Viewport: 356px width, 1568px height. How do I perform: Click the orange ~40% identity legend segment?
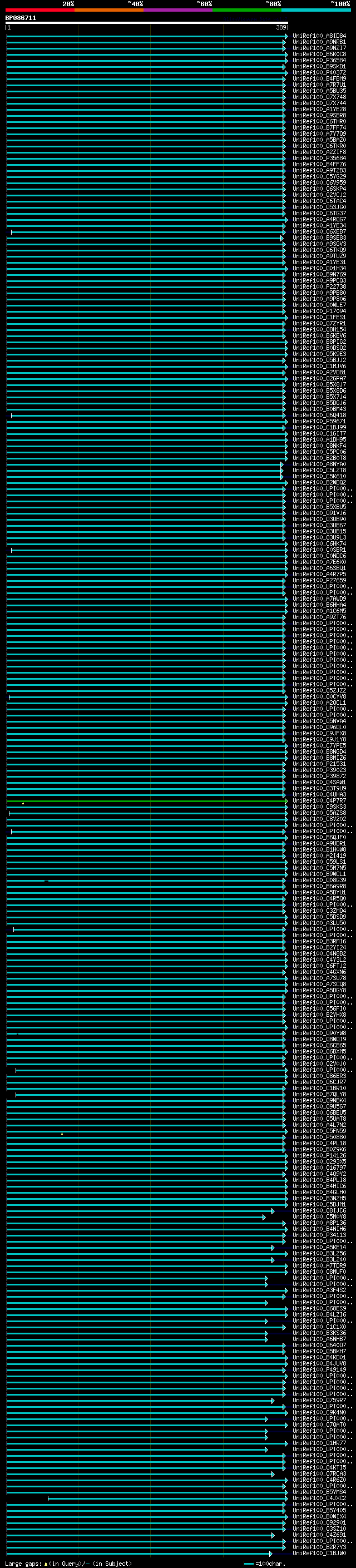pyautogui.click(x=109, y=10)
